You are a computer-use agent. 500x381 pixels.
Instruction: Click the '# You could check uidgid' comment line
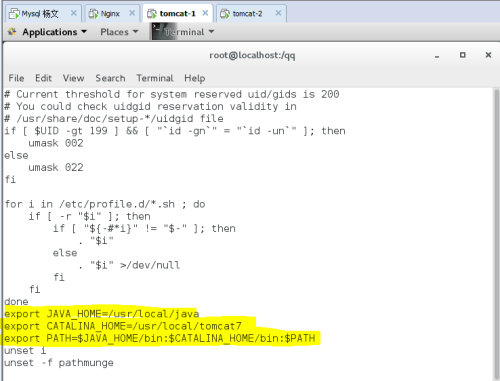150,106
